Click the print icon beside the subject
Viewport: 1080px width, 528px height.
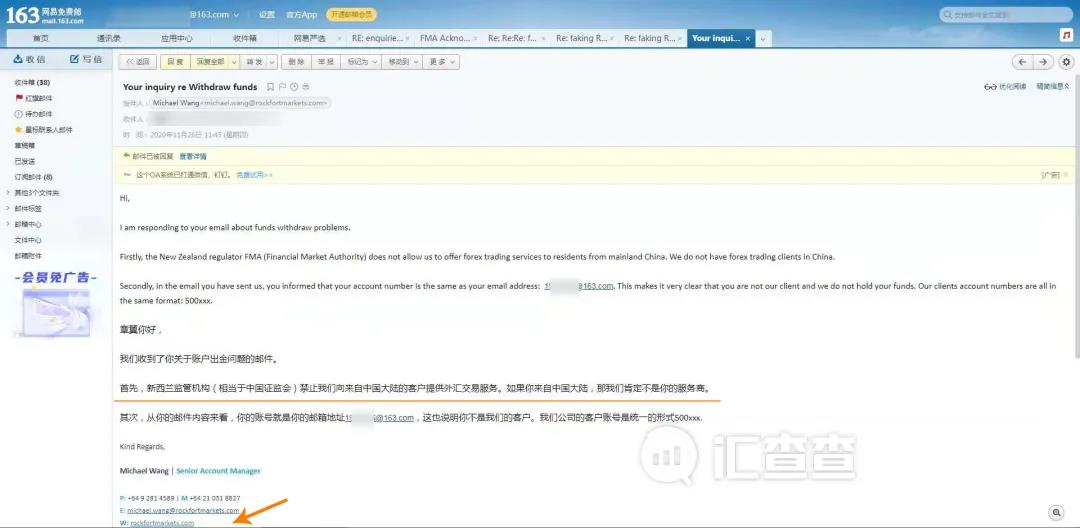pos(306,87)
